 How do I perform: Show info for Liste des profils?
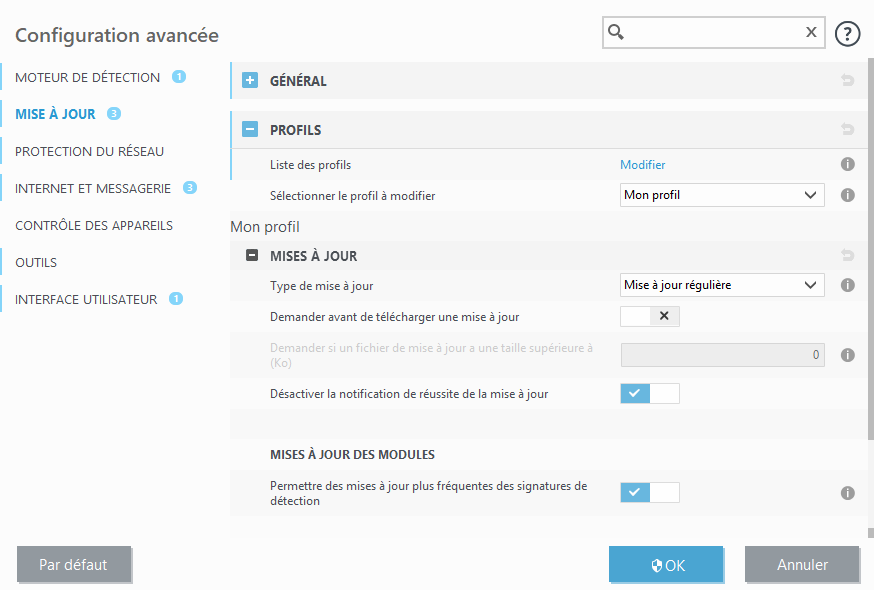[848, 165]
